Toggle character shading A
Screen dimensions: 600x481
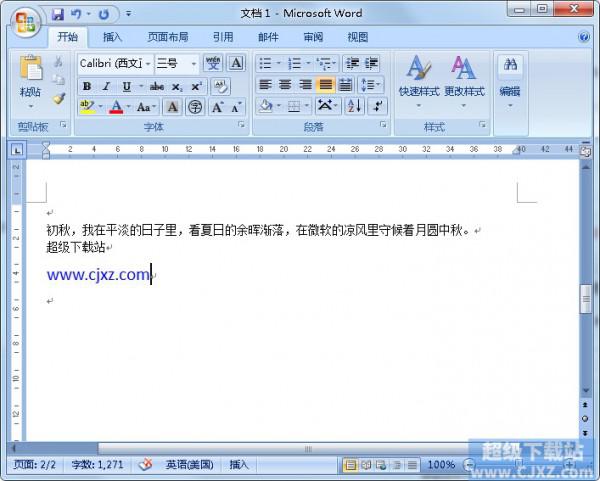(x=173, y=107)
